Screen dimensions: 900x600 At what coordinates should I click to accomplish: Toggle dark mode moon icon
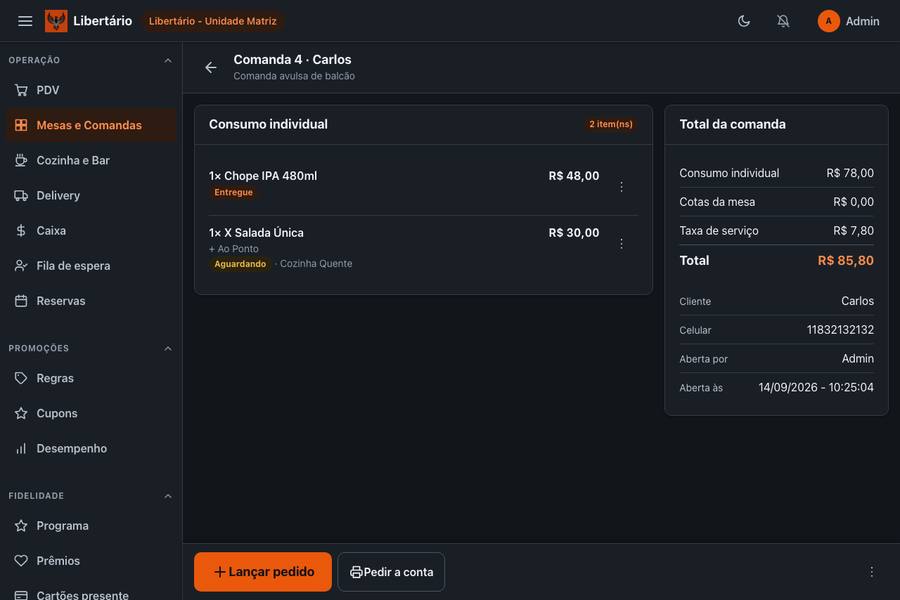[744, 21]
